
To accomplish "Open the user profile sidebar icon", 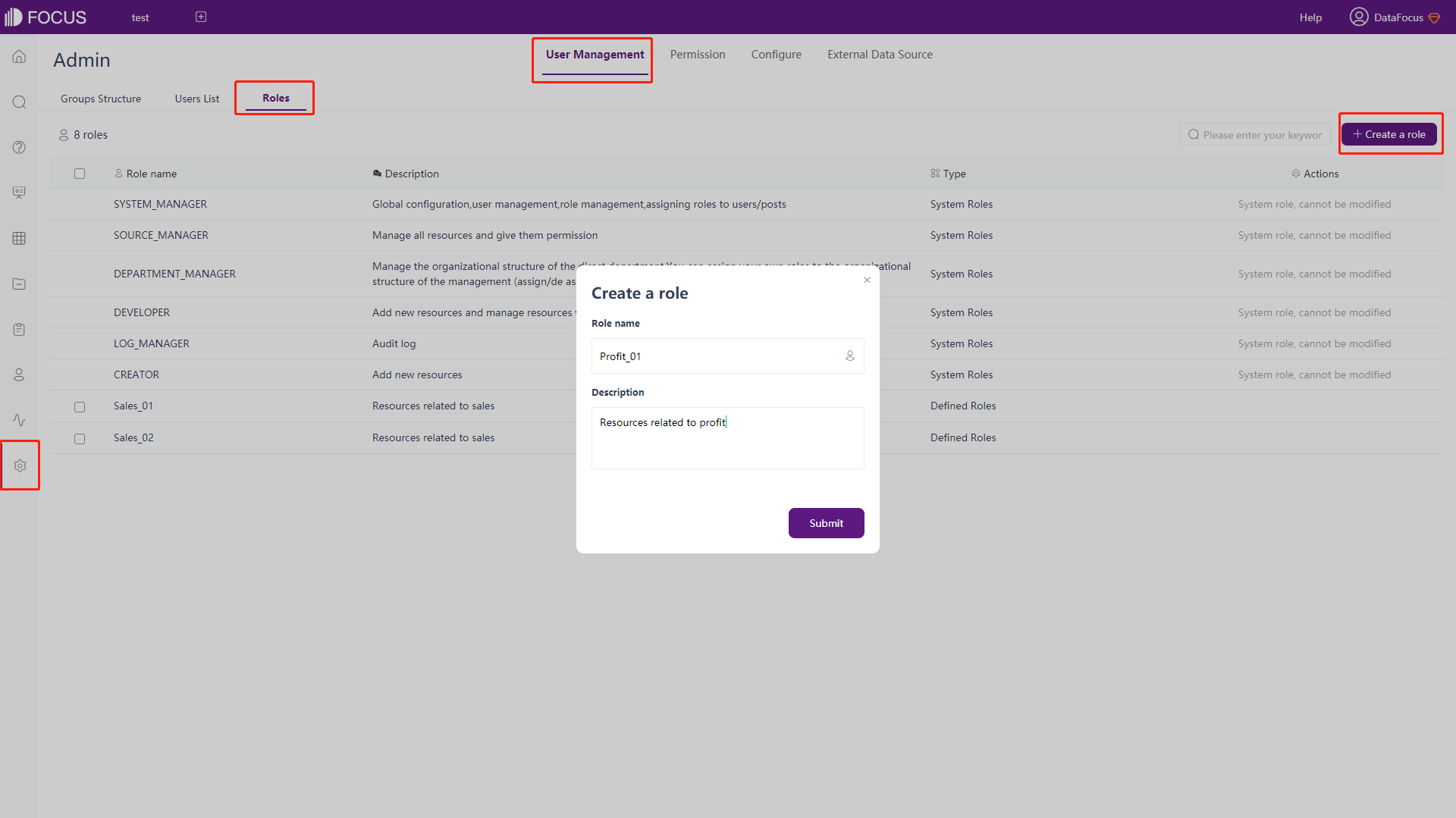I will (x=19, y=375).
